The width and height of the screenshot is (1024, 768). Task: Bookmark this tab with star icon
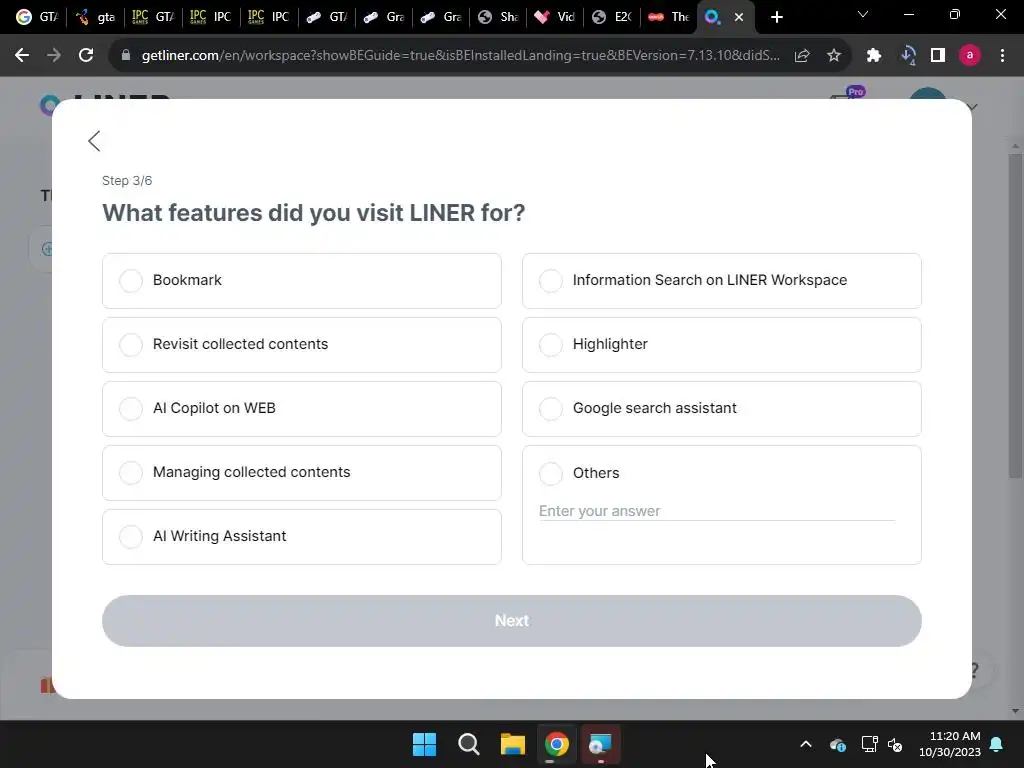point(834,56)
